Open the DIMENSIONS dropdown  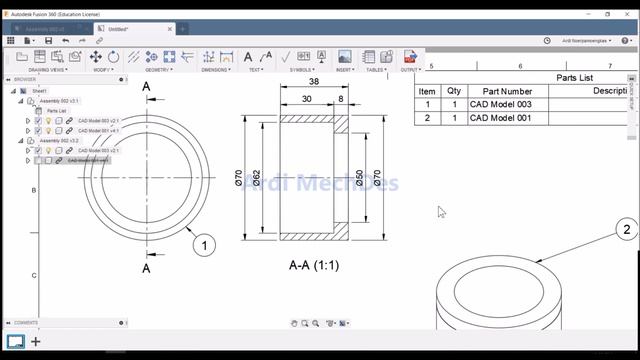click(x=216, y=70)
